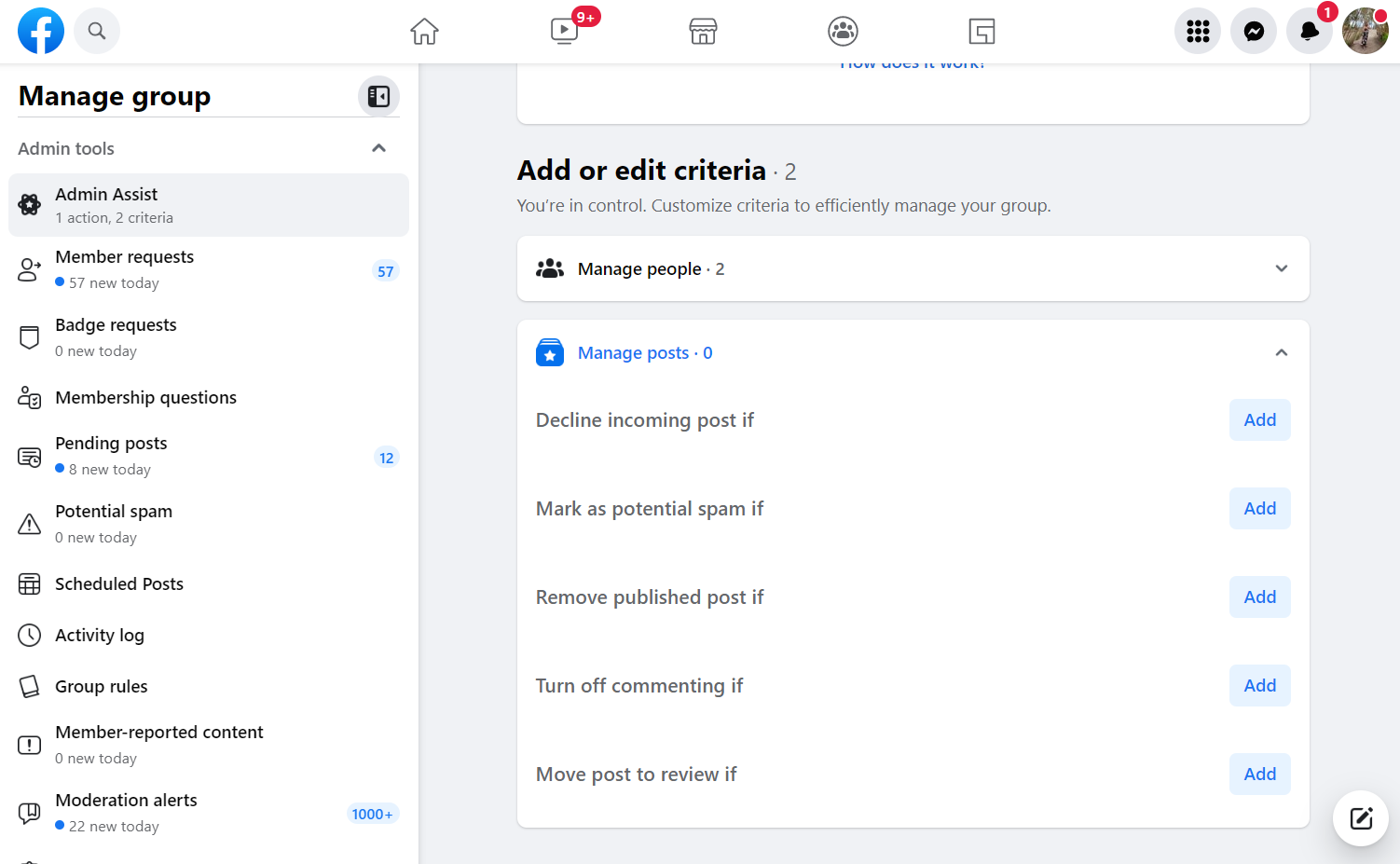Open your profile picture menu
Screen dimensions: 1400x864
pos(1365,31)
